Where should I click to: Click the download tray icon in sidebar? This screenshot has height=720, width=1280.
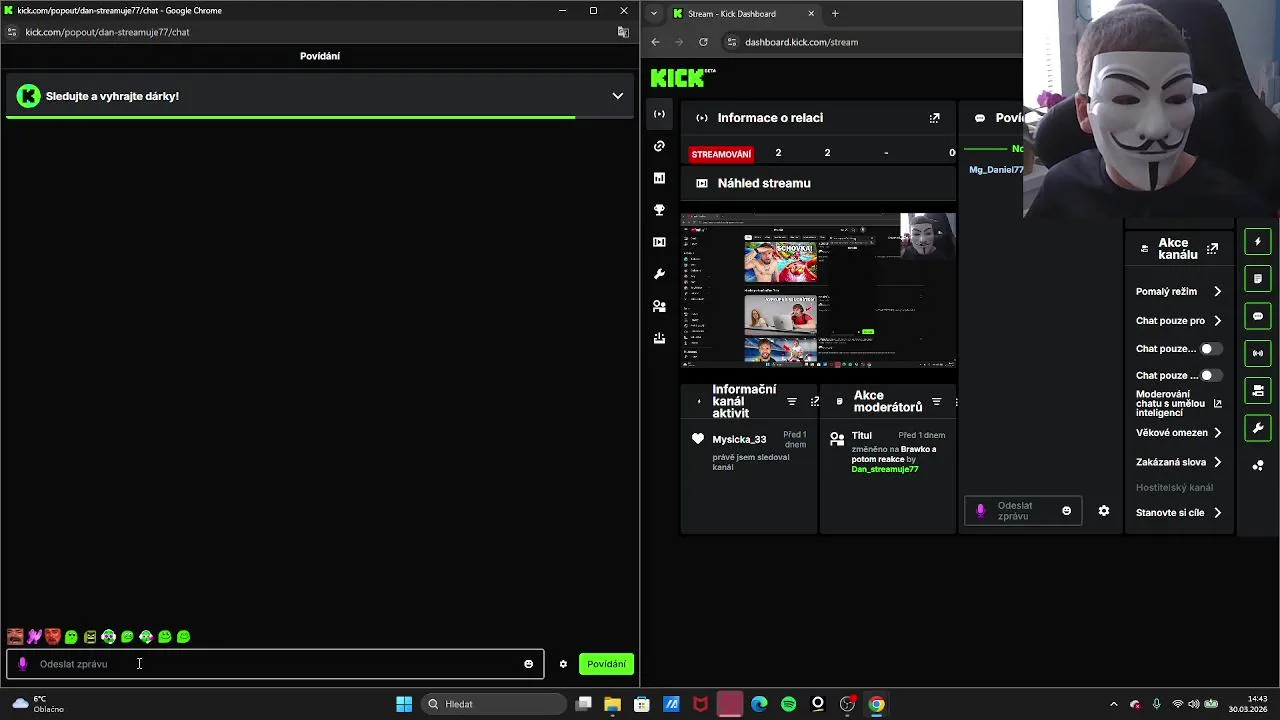[x=659, y=338]
